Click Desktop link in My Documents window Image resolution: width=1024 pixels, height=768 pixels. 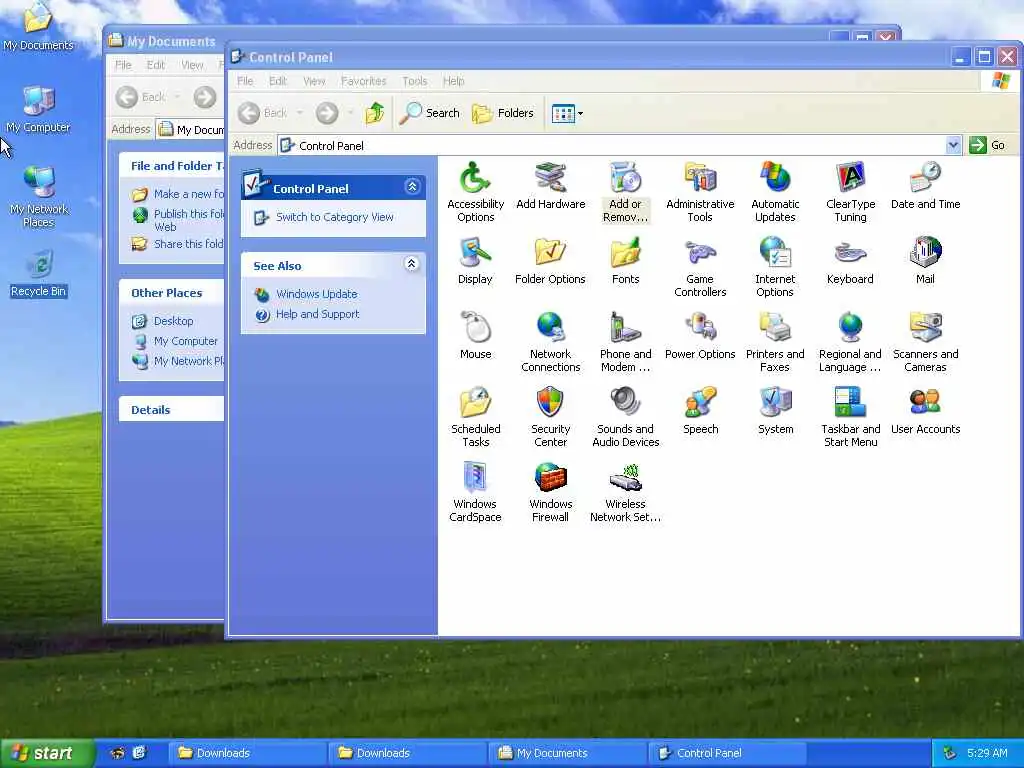[173, 321]
